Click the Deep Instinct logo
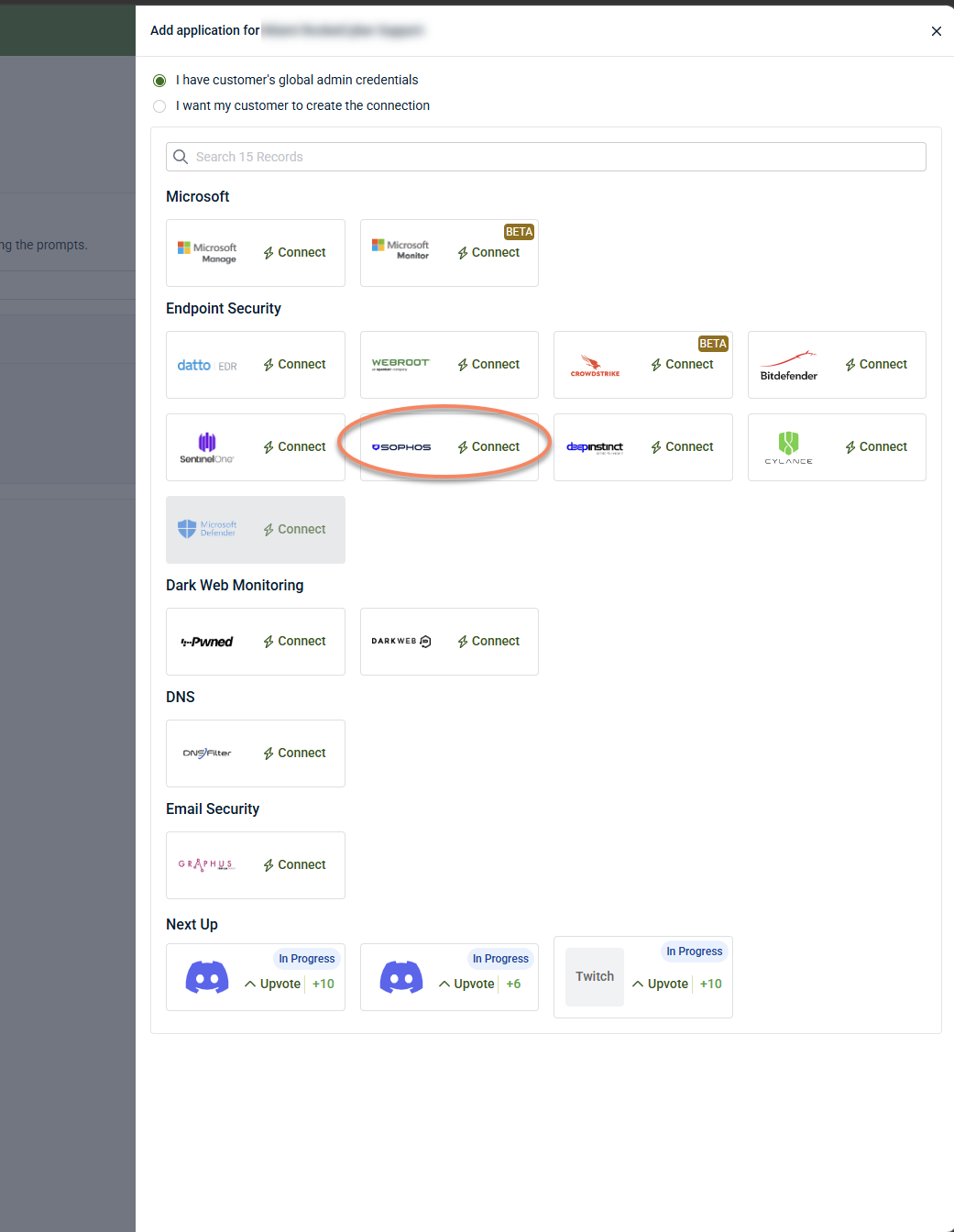Viewport: 954px width, 1232px height. click(595, 447)
